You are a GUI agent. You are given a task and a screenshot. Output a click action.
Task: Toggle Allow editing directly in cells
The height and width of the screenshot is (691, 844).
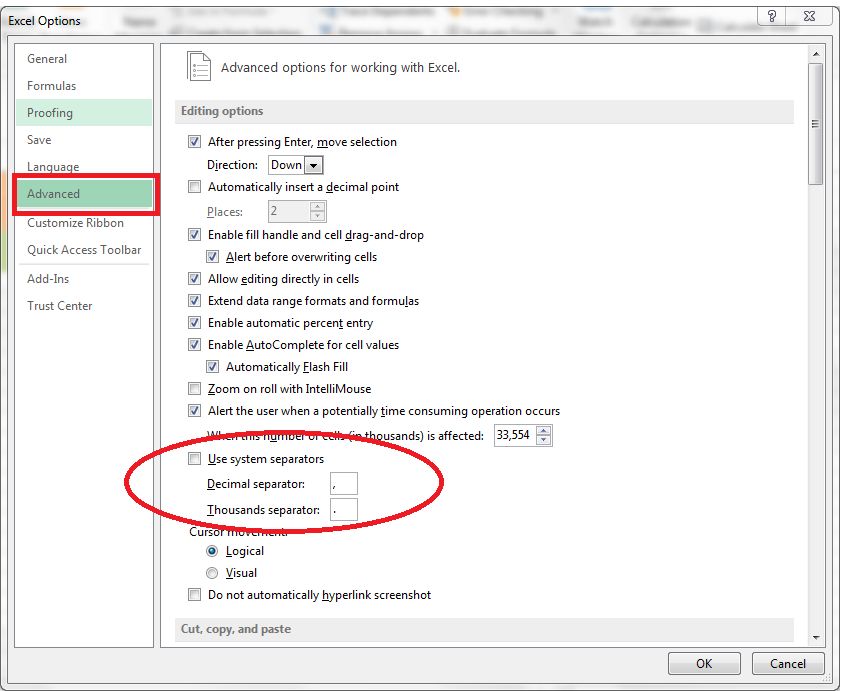click(x=194, y=279)
